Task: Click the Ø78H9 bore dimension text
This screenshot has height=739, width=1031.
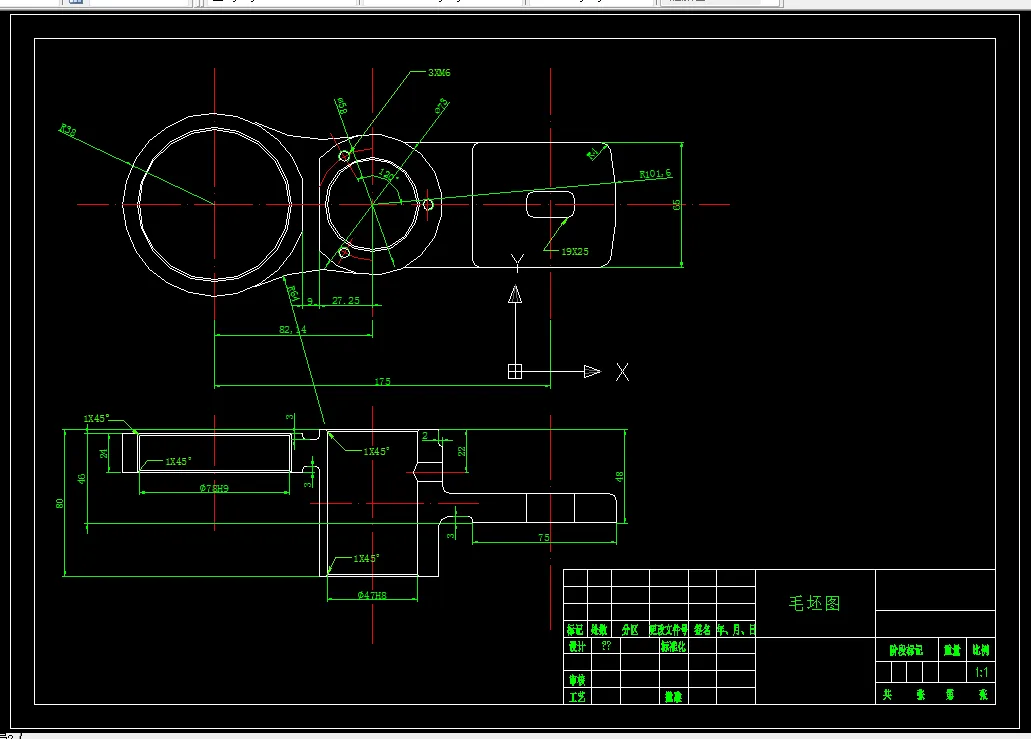Action: 214,488
